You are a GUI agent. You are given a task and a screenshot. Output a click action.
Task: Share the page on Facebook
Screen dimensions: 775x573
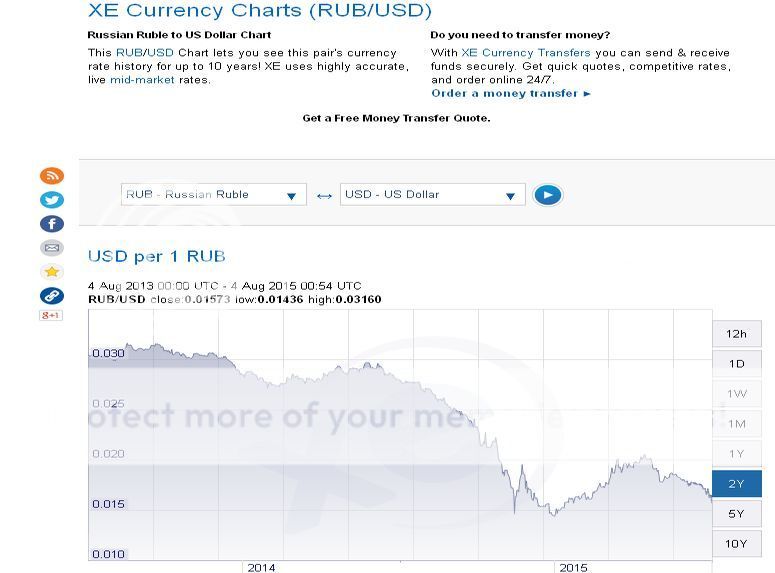[x=51, y=224]
